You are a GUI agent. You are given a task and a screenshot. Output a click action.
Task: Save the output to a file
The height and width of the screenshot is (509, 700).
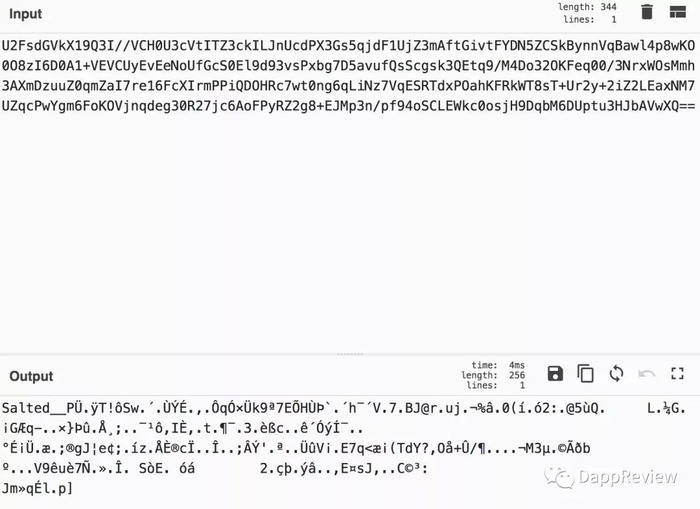555,373
